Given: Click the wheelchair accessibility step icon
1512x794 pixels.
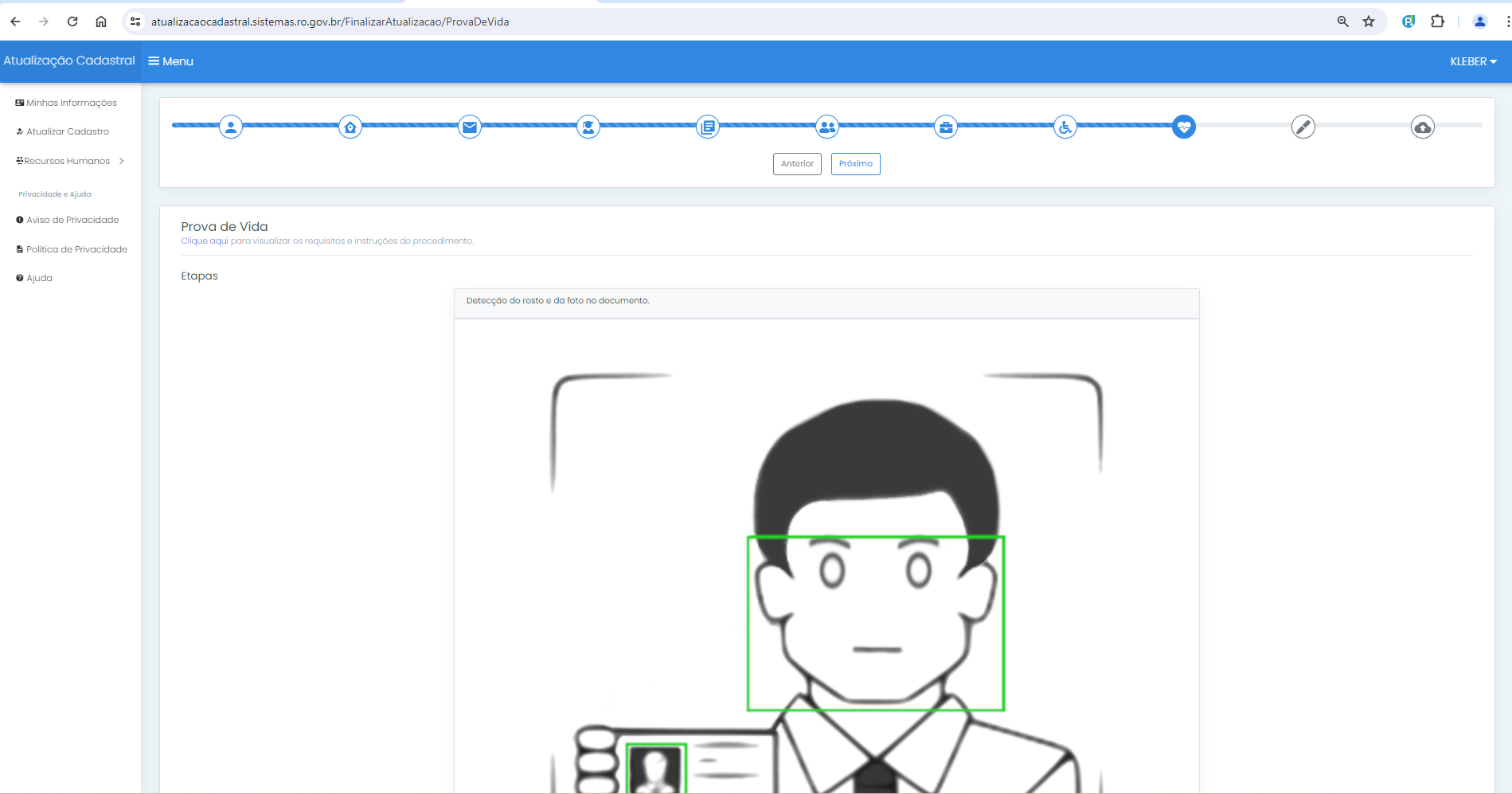Looking at the screenshot, I should coord(1065,127).
